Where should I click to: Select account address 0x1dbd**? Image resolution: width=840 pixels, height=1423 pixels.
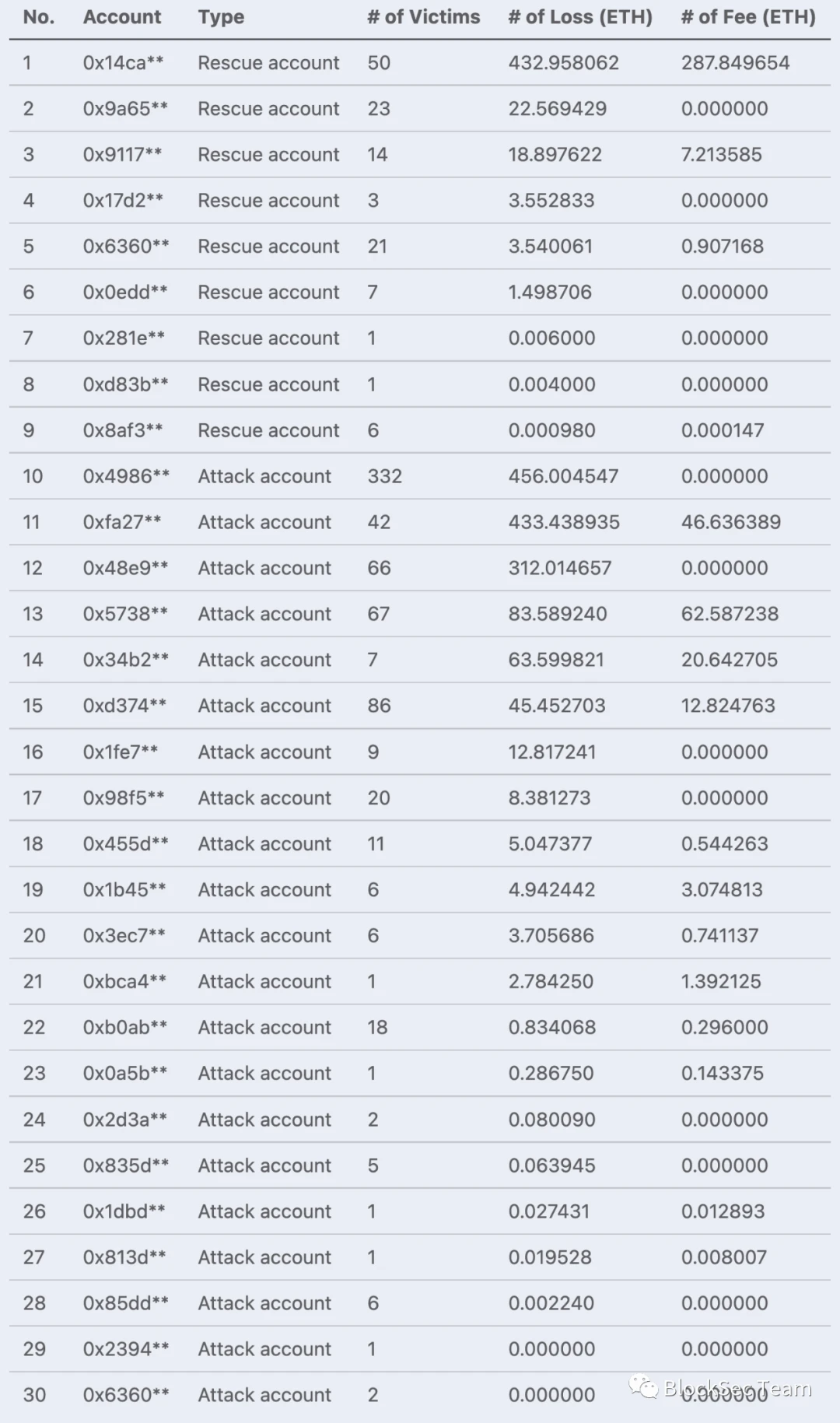click(124, 1211)
